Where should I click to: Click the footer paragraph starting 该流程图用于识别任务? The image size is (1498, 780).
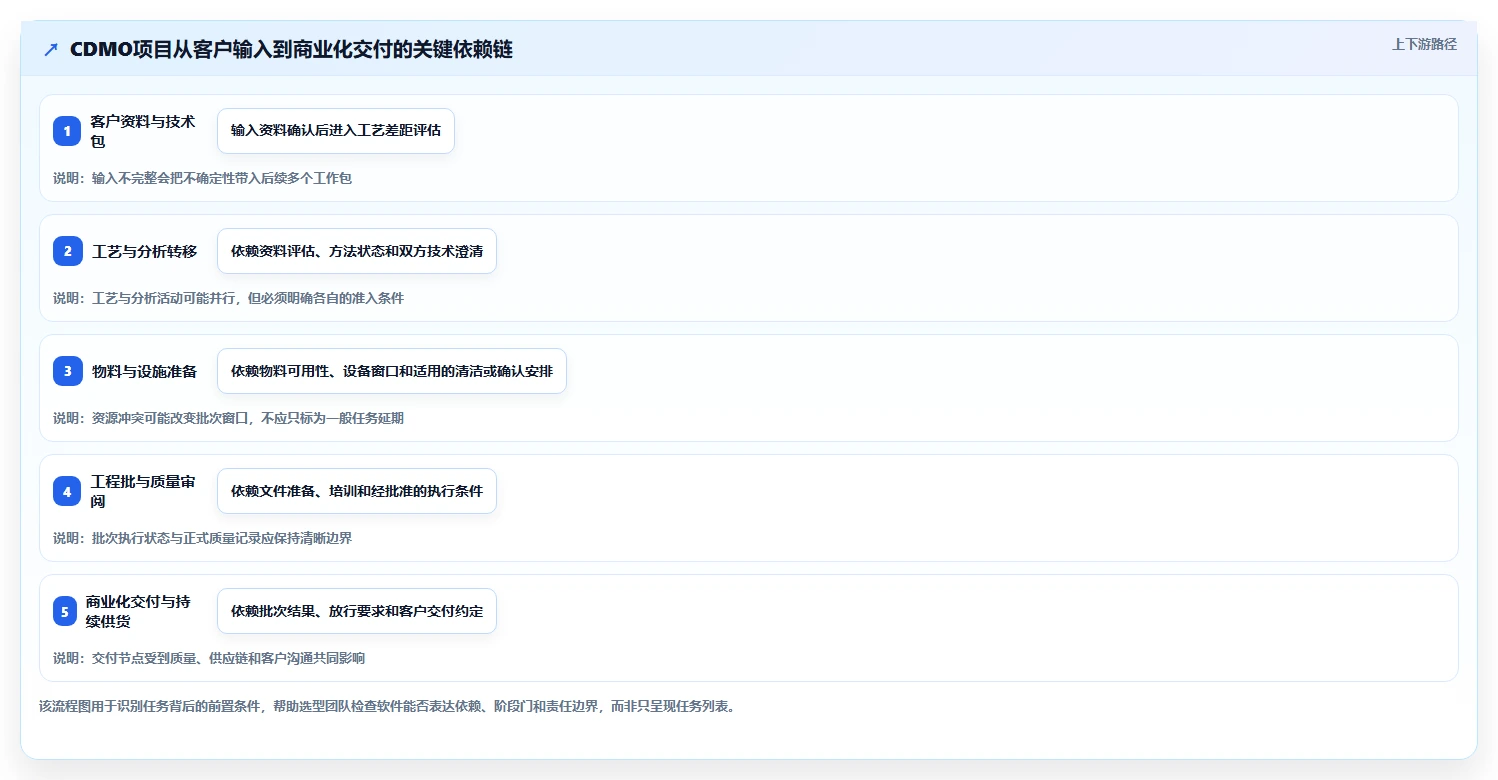(388, 706)
